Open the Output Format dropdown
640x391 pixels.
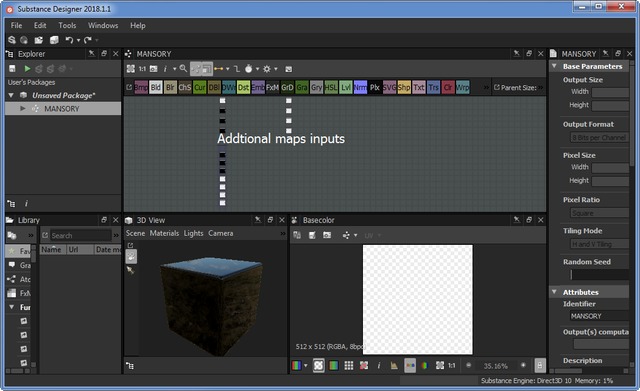point(600,138)
